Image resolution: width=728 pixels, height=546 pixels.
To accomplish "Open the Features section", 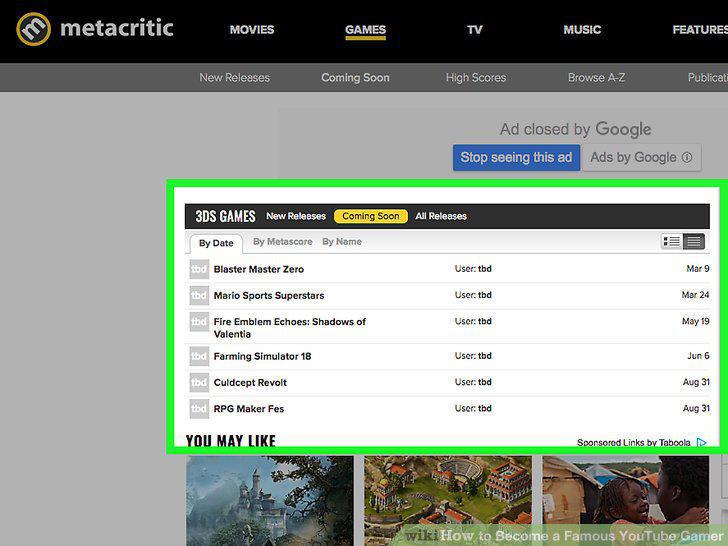I will pyautogui.click(x=700, y=30).
